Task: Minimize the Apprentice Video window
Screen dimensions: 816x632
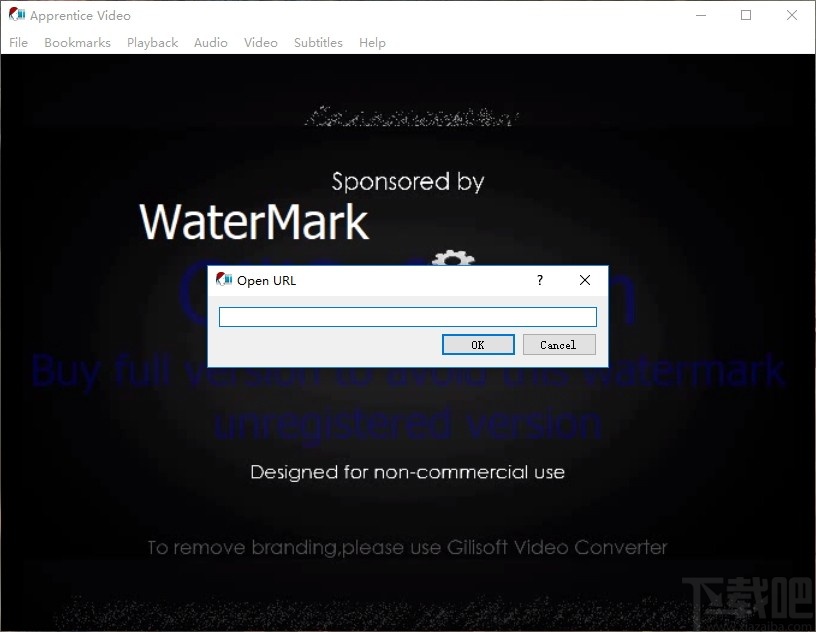Action: 701,15
